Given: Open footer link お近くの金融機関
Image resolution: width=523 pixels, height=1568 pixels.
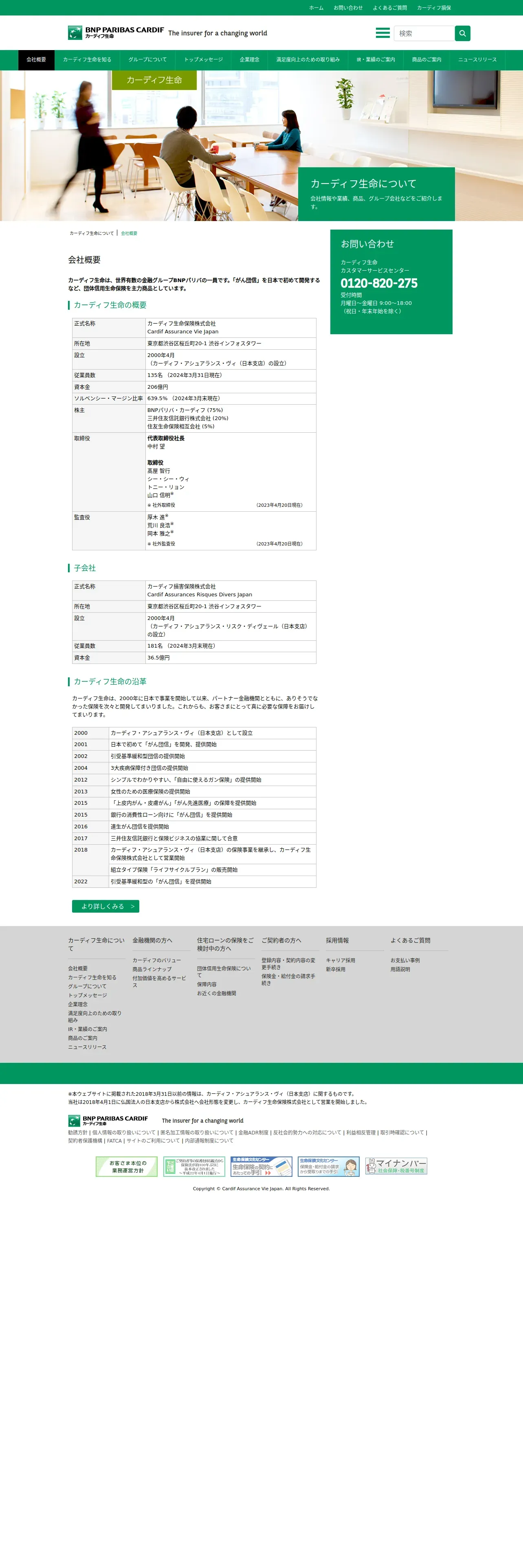Looking at the screenshot, I should (x=216, y=993).
